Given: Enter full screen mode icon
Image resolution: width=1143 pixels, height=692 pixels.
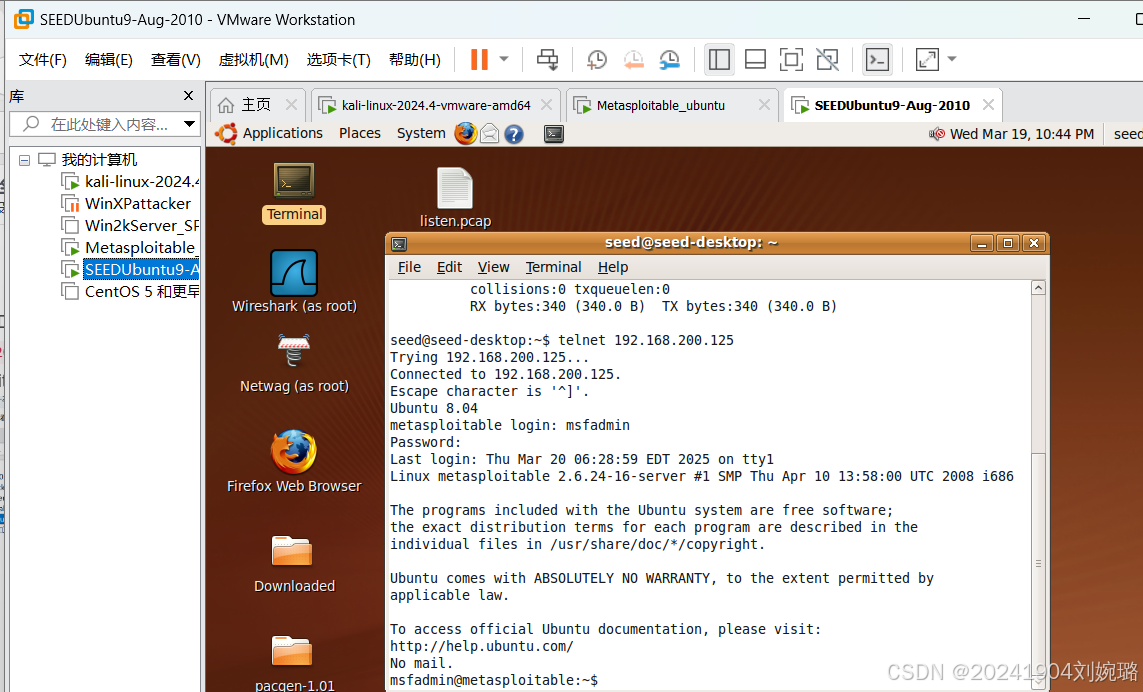Looking at the screenshot, I should click(791, 59).
